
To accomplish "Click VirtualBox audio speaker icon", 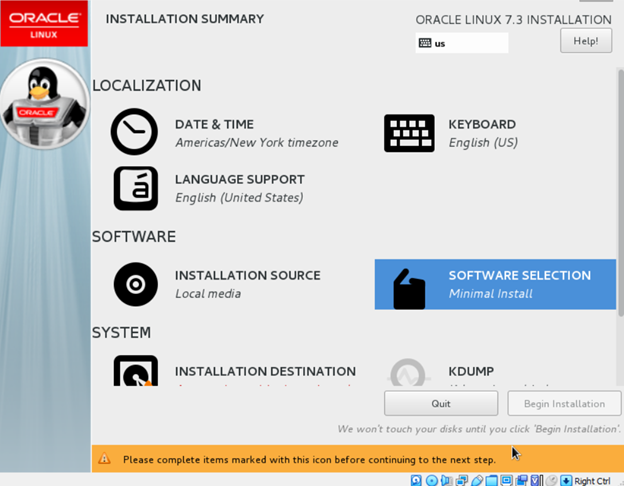I will 446,480.
